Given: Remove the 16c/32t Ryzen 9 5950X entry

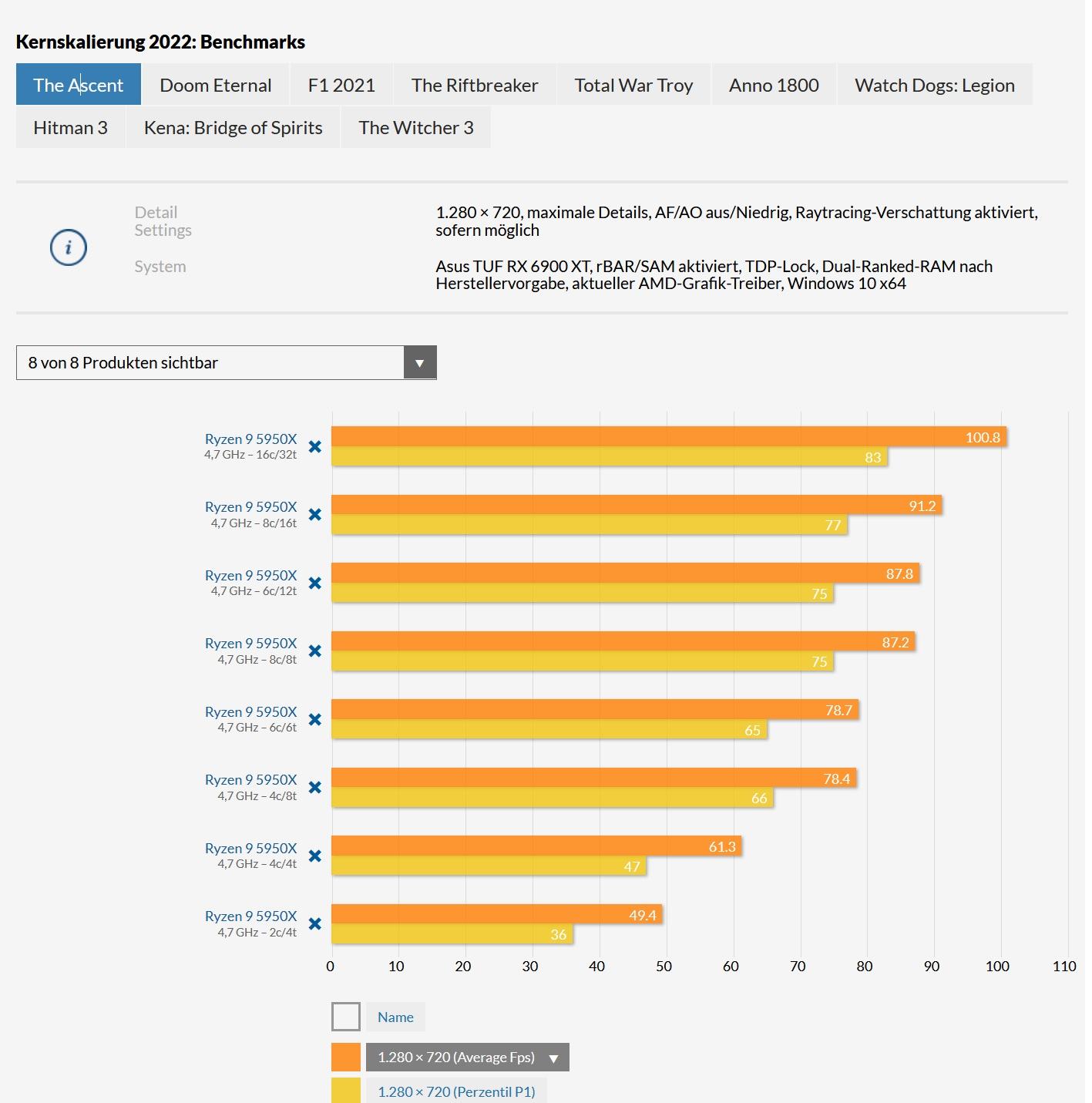Looking at the screenshot, I should (314, 446).
